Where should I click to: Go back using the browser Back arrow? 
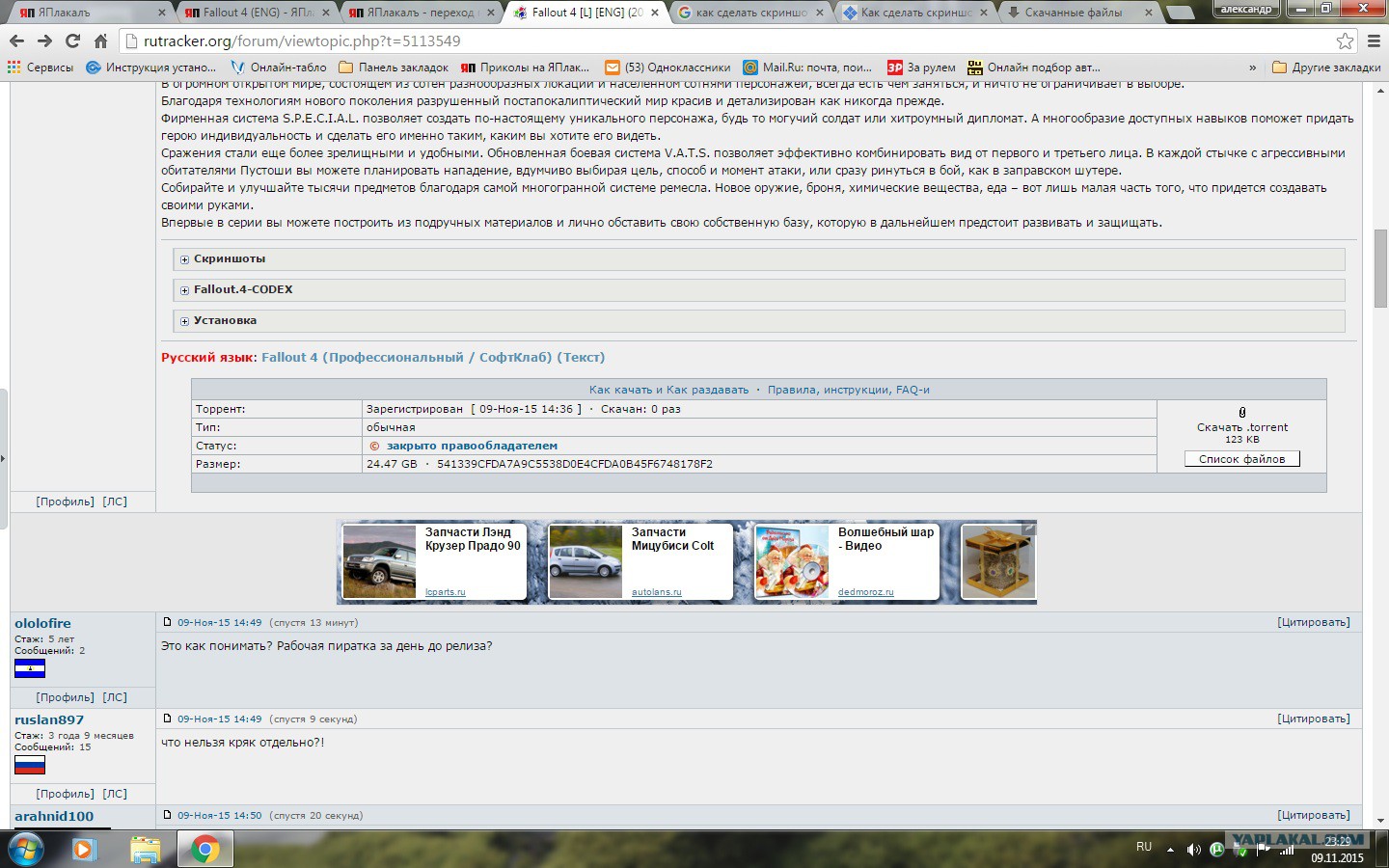pyautogui.click(x=16, y=41)
